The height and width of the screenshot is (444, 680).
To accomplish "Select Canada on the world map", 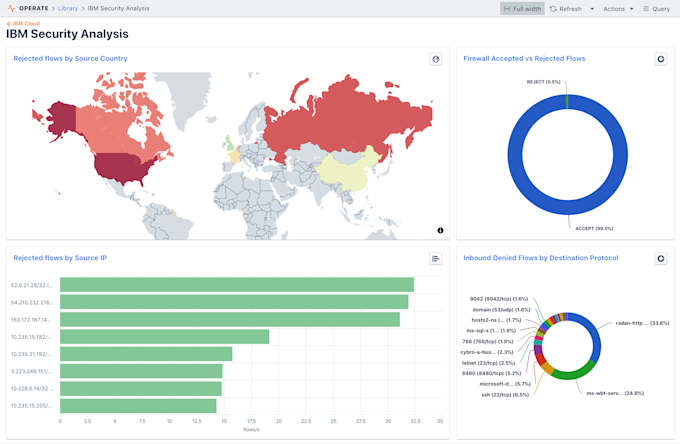I will click(x=113, y=130).
